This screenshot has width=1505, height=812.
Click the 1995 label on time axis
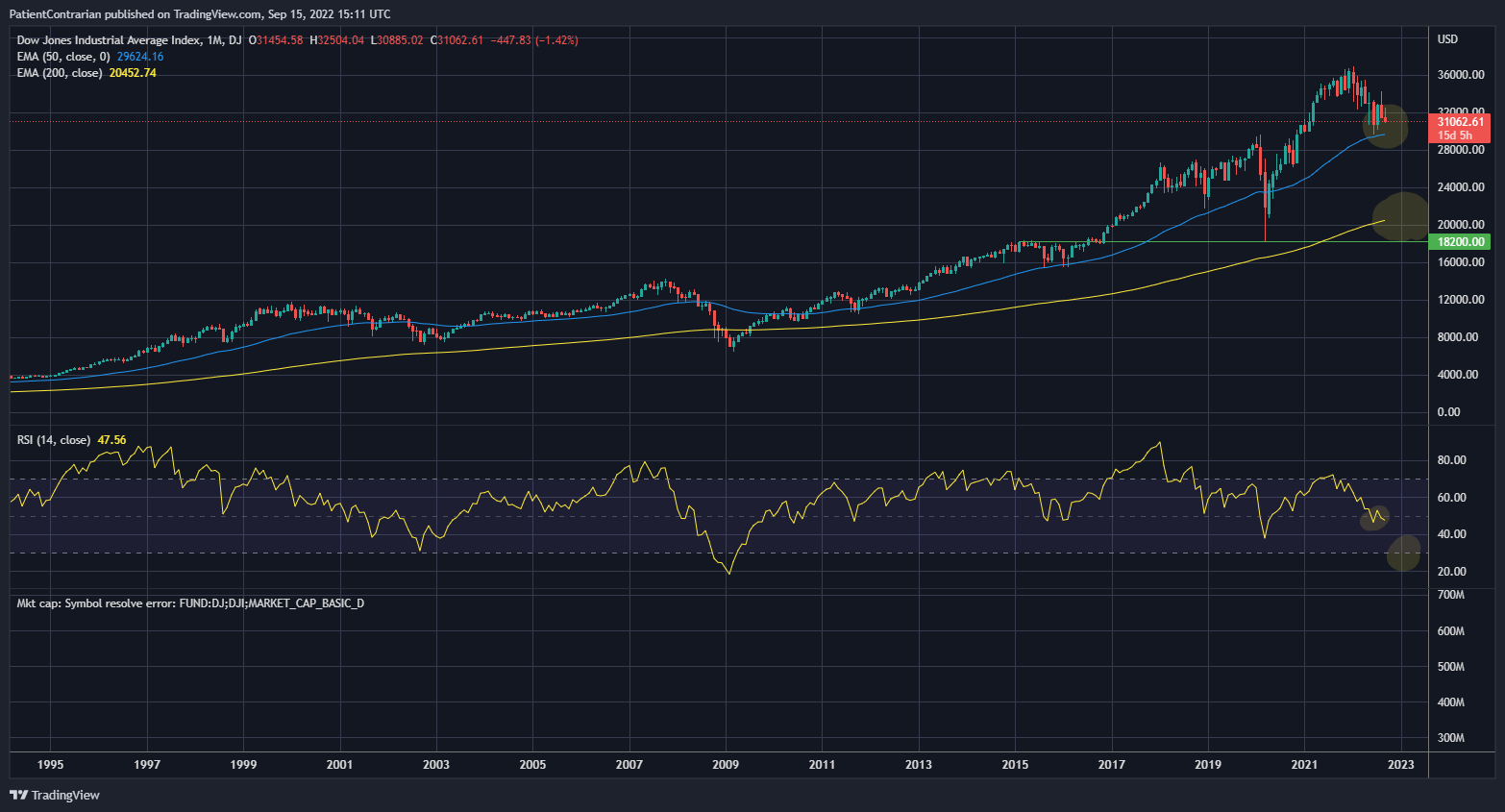point(51,765)
